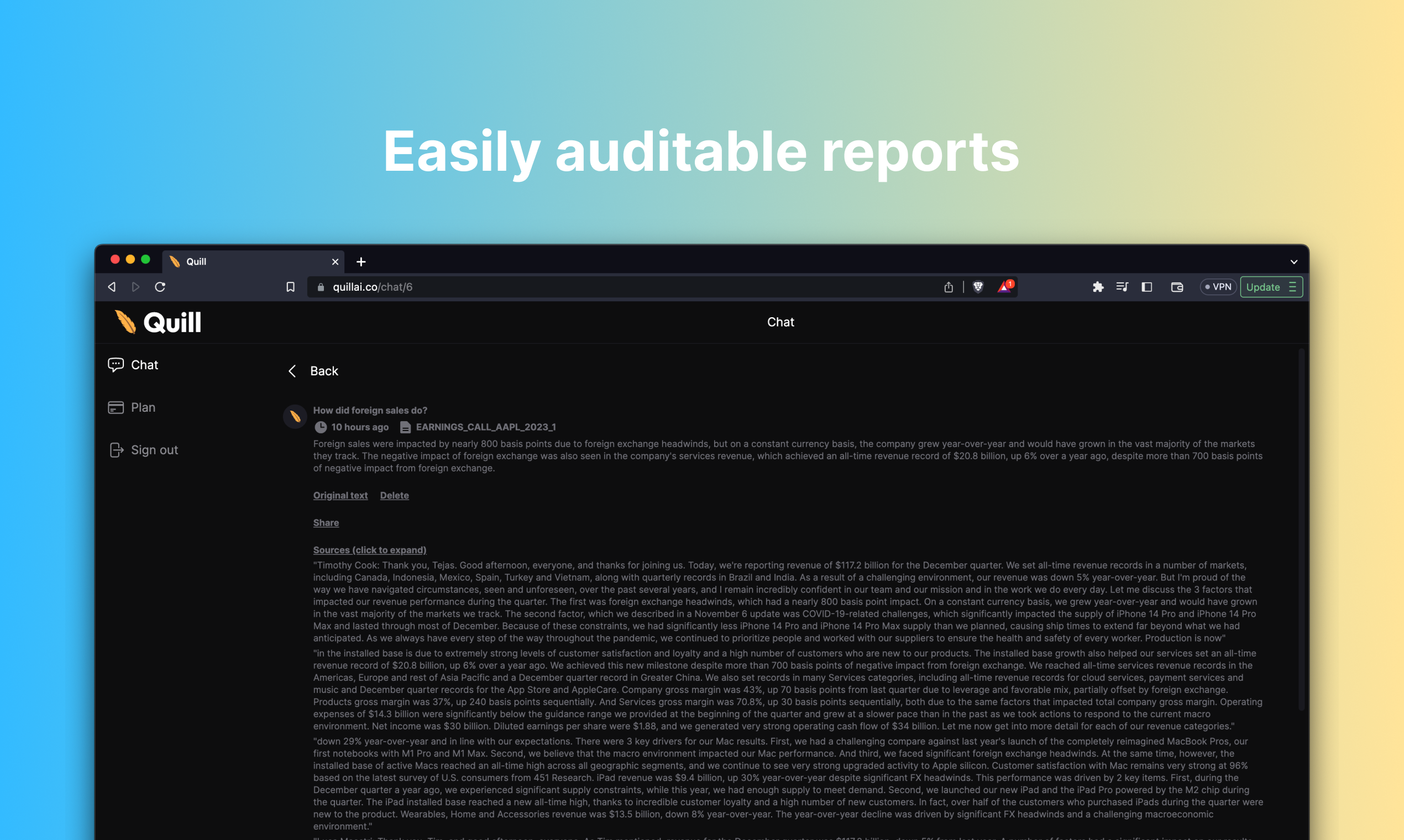Open the Update browser menu

[x=1271, y=287]
